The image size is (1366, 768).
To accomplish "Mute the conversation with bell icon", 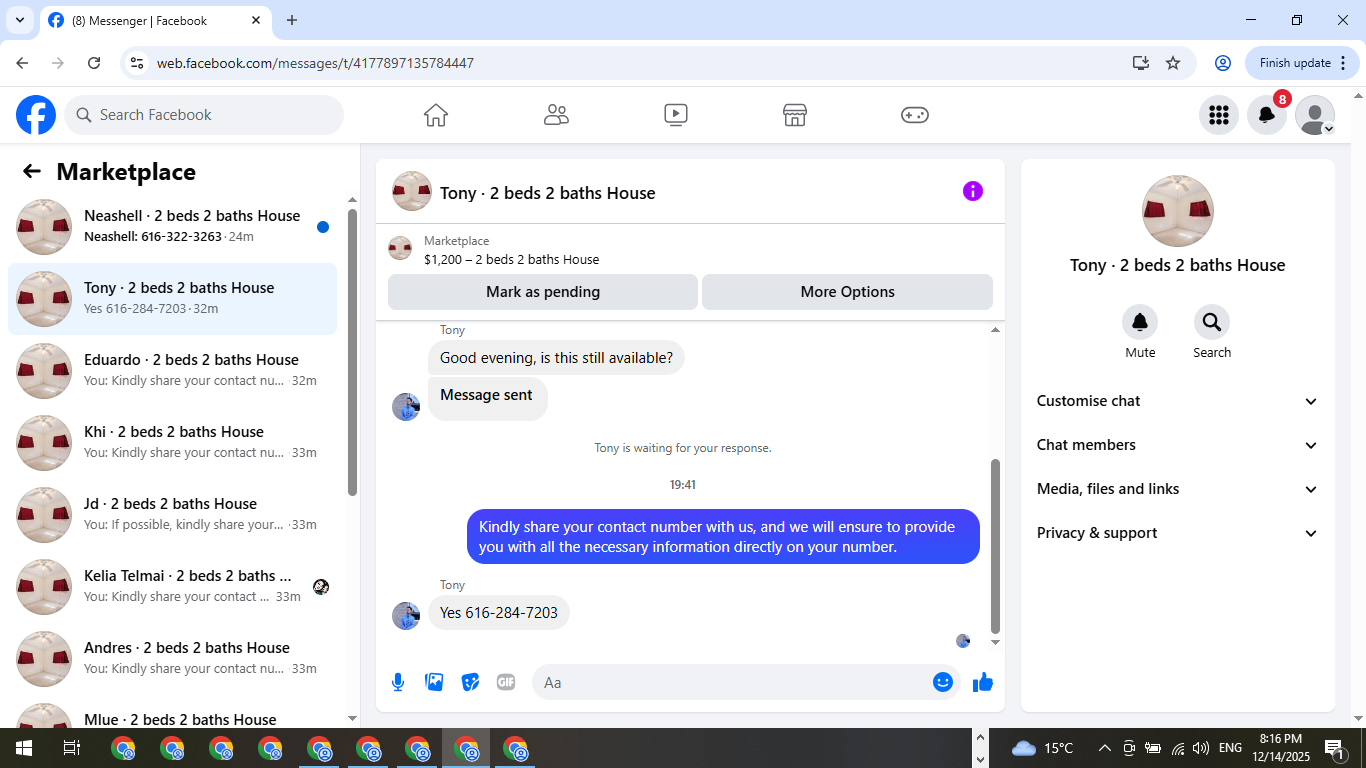I will click(x=1140, y=322).
